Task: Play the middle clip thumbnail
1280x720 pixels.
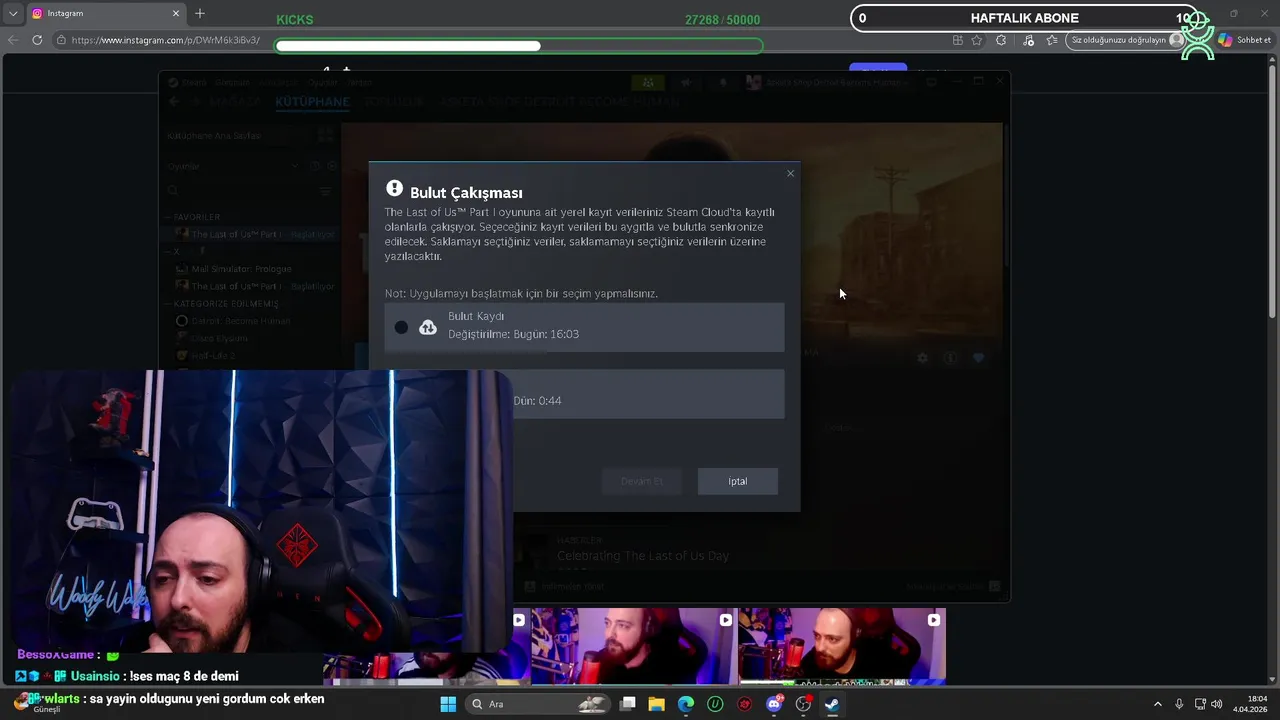Action: (x=633, y=647)
